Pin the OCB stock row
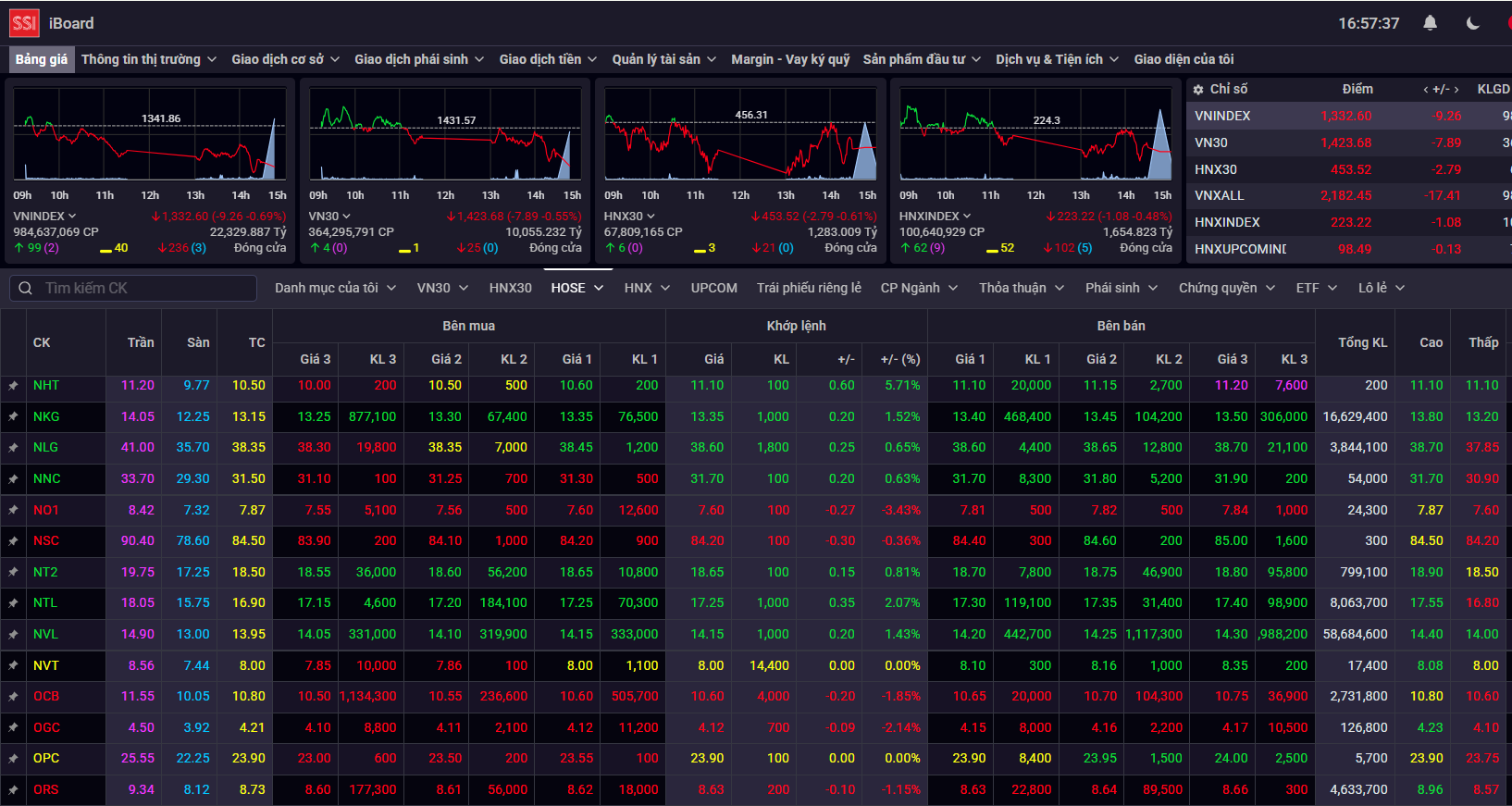The image size is (1512, 806). [x=13, y=697]
